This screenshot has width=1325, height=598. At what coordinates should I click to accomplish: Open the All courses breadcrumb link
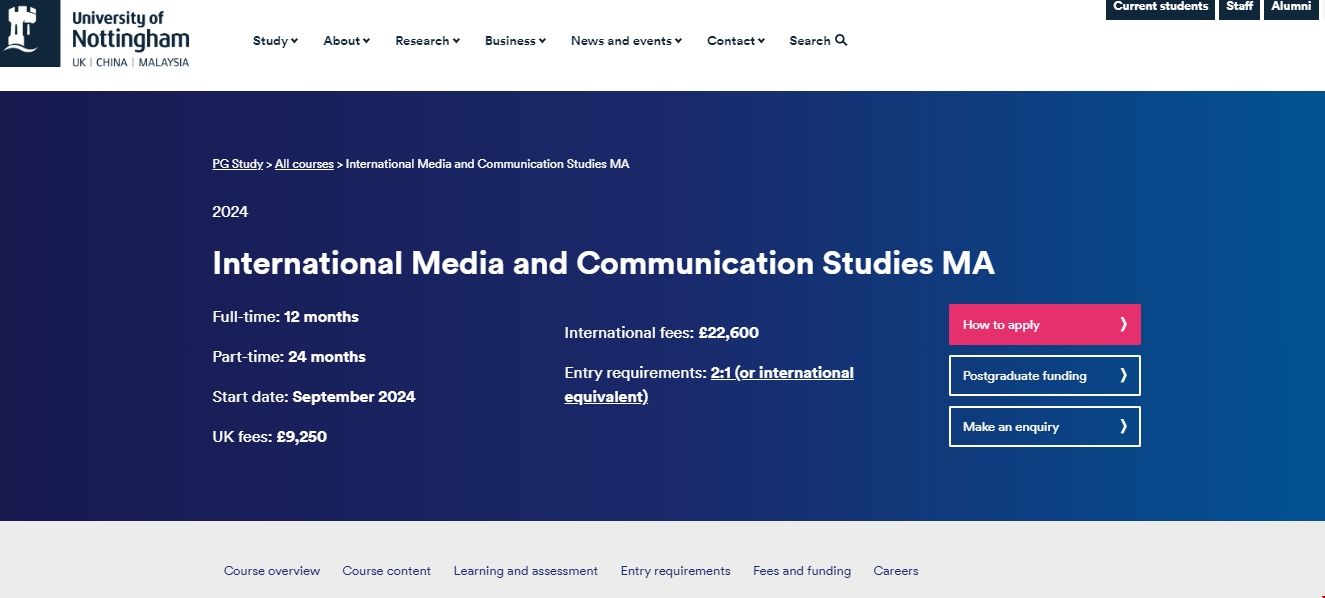pyautogui.click(x=304, y=164)
